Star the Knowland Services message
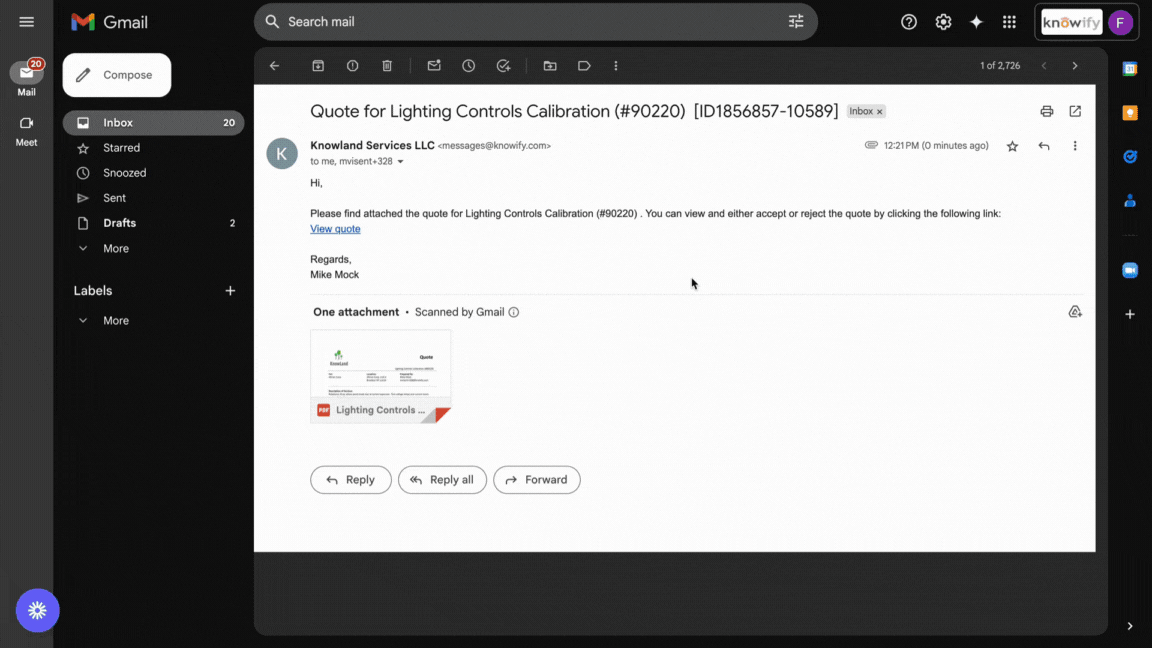This screenshot has height=648, width=1152. tap(1012, 146)
